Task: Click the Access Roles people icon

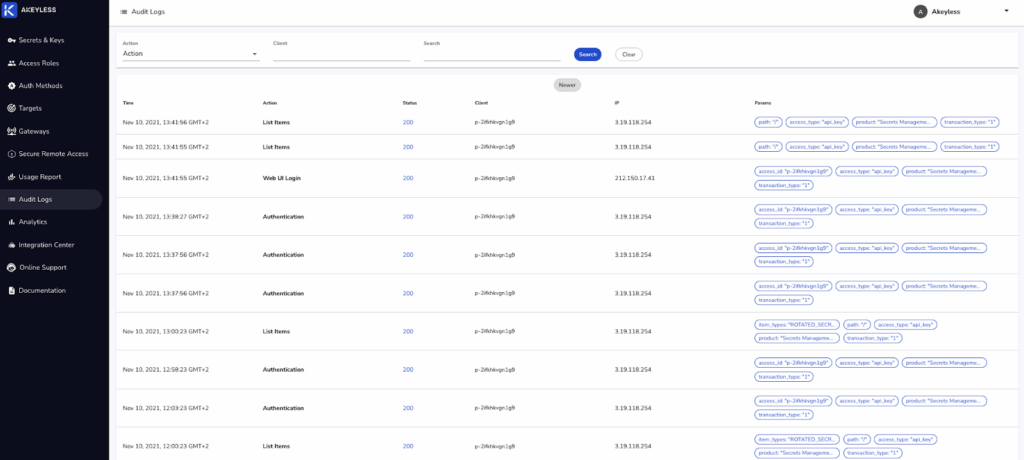Action: tap(11, 63)
